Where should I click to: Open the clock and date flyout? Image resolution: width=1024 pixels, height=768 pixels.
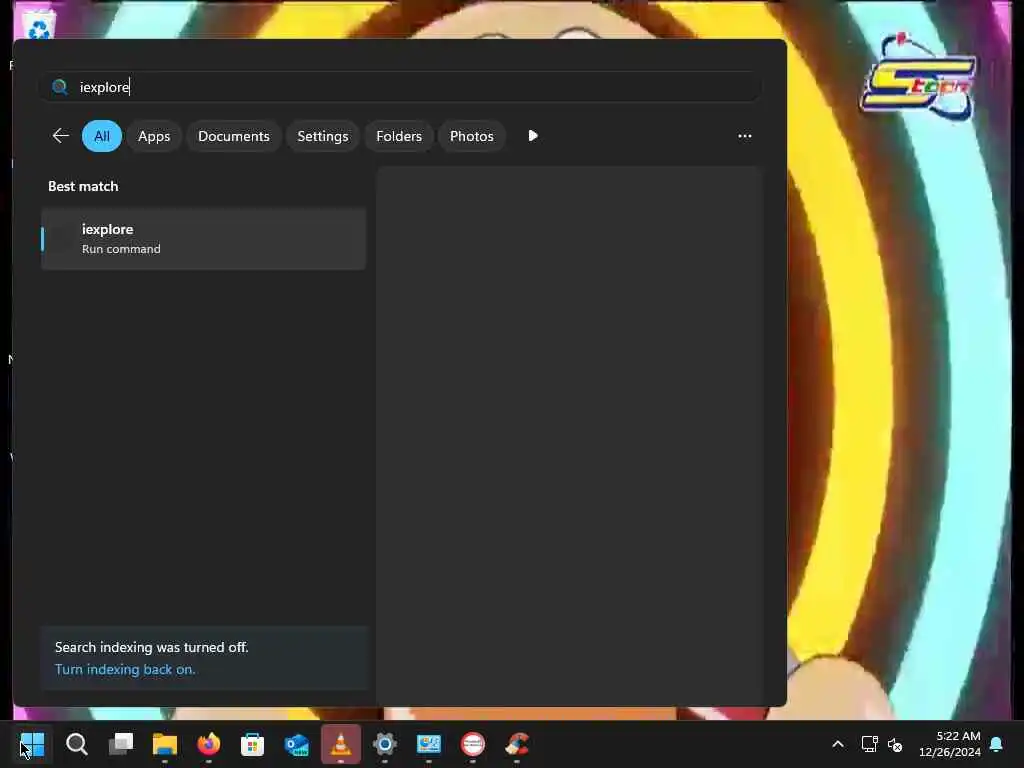pos(950,744)
